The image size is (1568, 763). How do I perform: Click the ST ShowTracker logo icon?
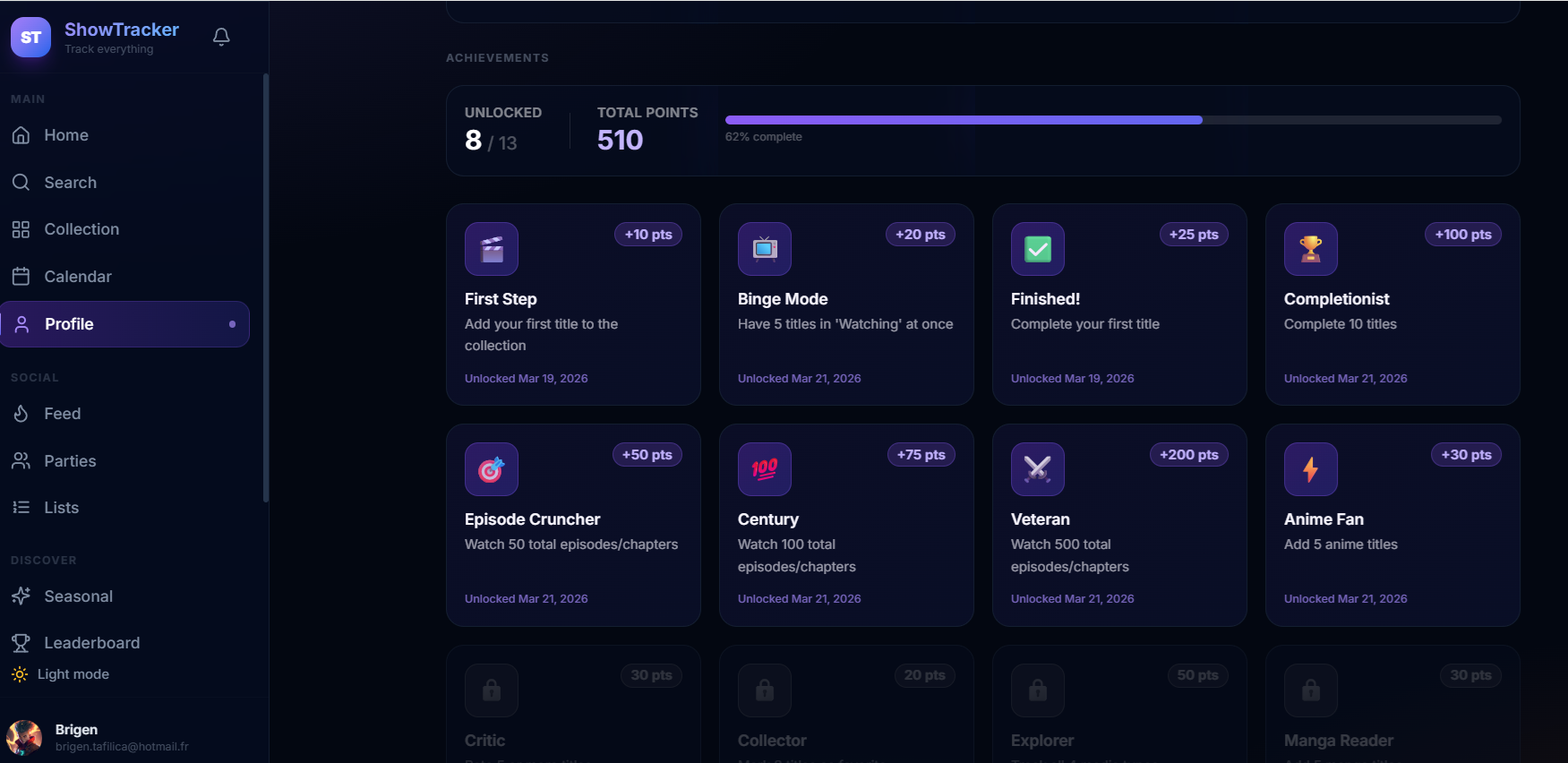click(30, 37)
